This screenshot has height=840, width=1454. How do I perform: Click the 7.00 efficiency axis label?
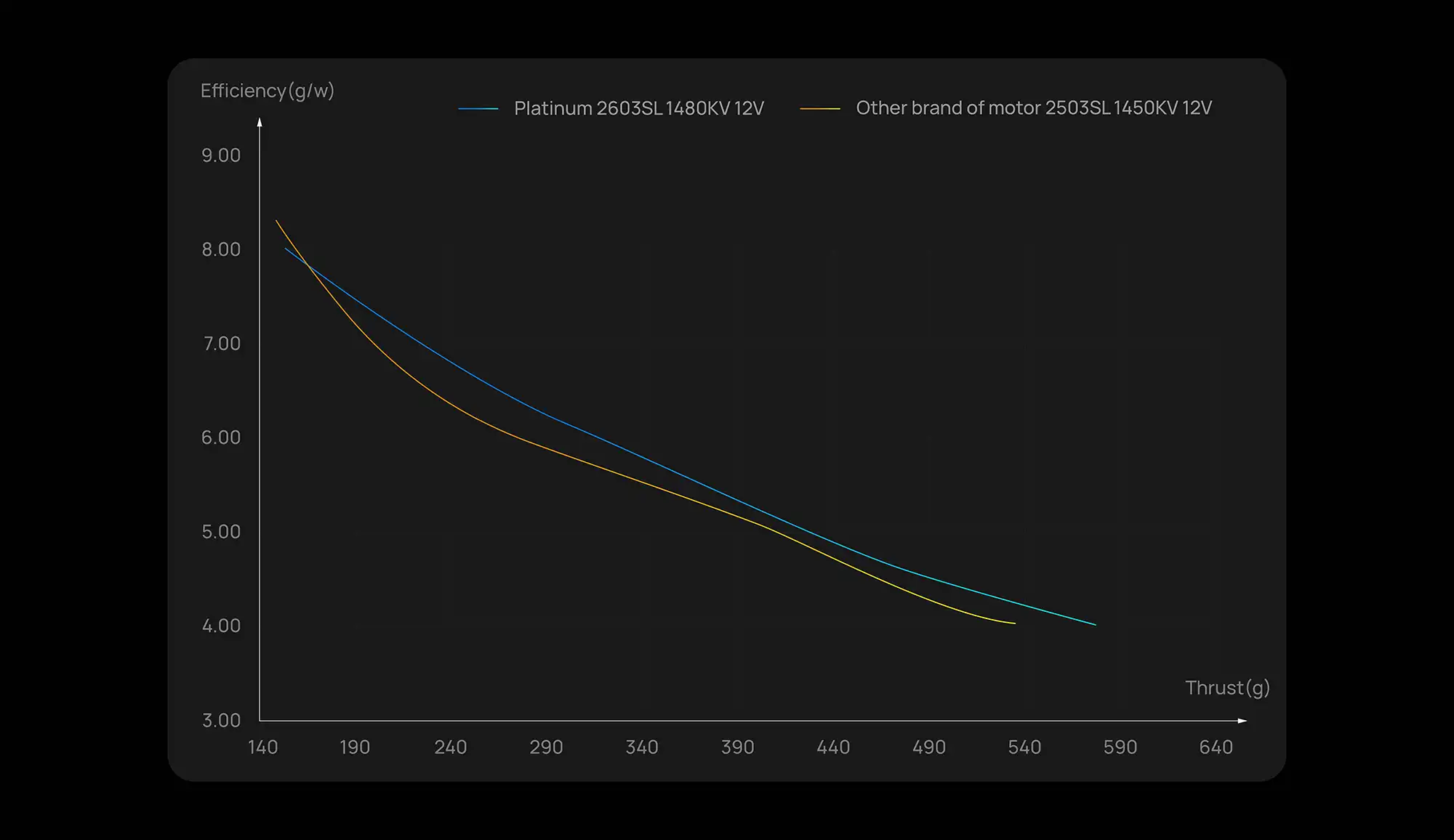tap(221, 343)
